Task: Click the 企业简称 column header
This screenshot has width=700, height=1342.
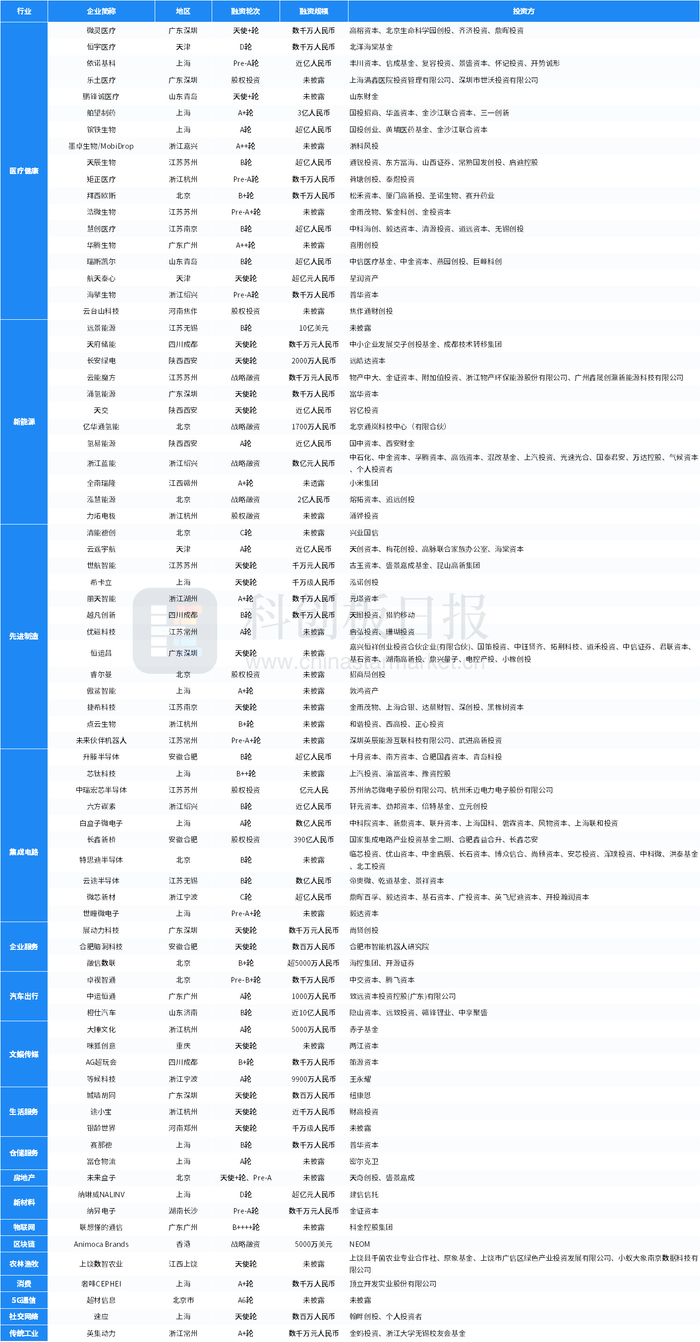Action: pos(102,13)
